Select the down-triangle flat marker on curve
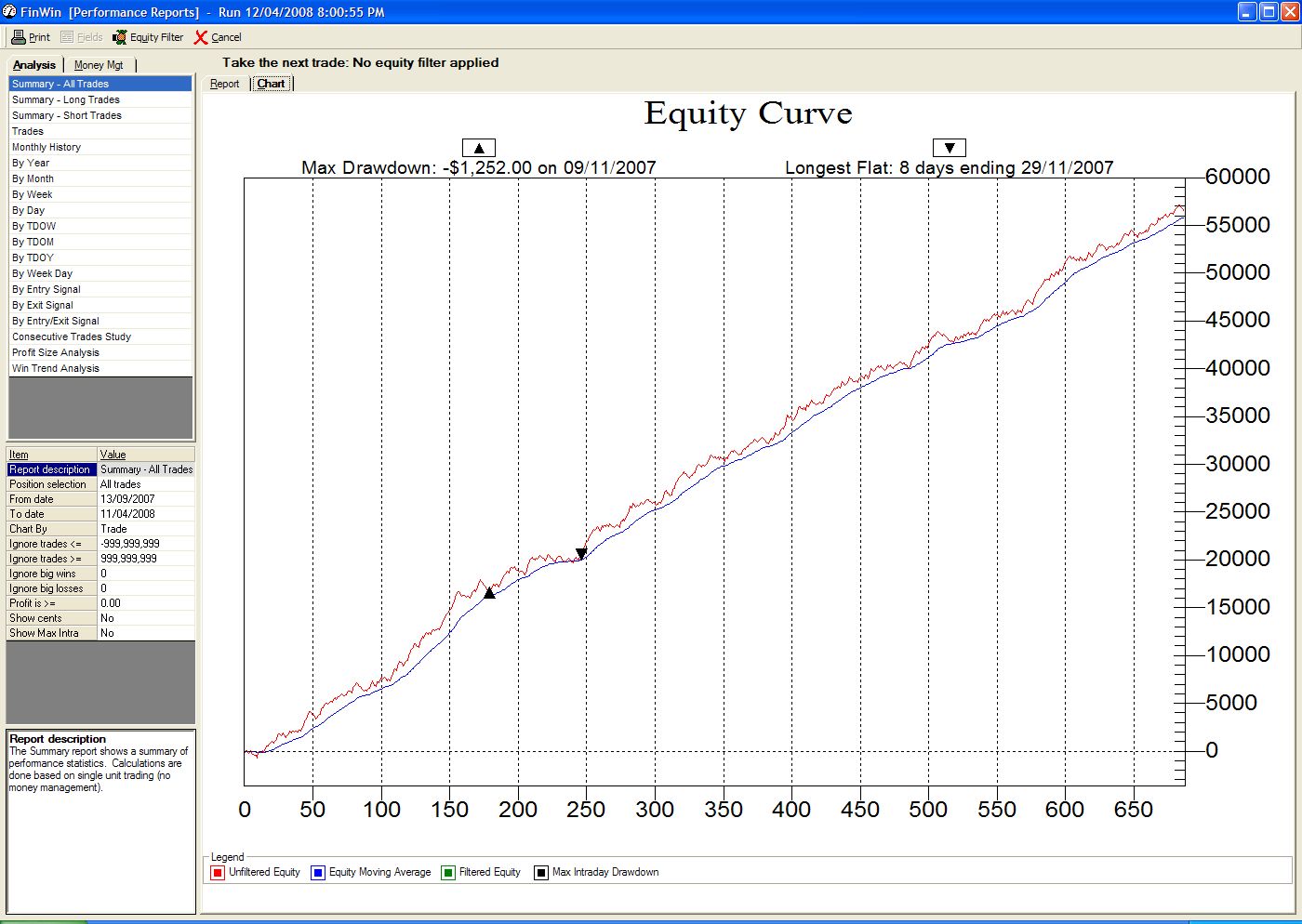The image size is (1302, 924). (581, 554)
